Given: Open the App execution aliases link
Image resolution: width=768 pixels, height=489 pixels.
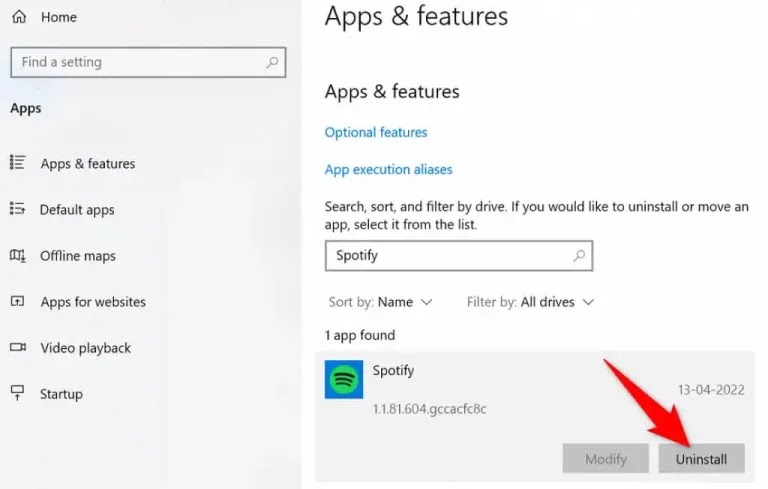Looking at the screenshot, I should pos(388,170).
